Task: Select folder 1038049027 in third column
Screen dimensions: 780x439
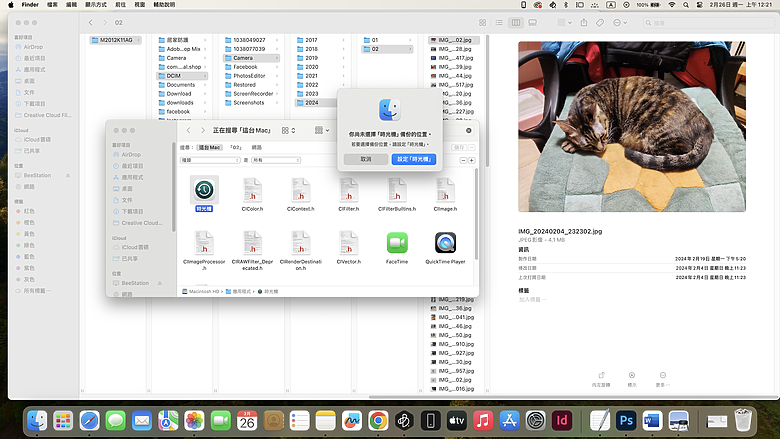Action: [251, 40]
